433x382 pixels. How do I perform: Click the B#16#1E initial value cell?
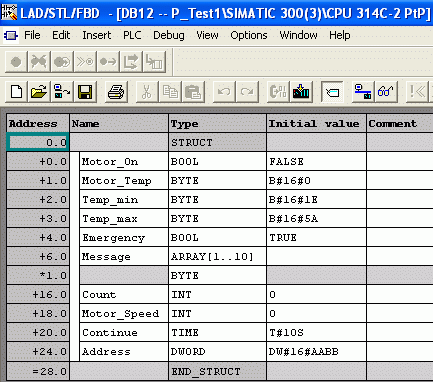(x=316, y=200)
